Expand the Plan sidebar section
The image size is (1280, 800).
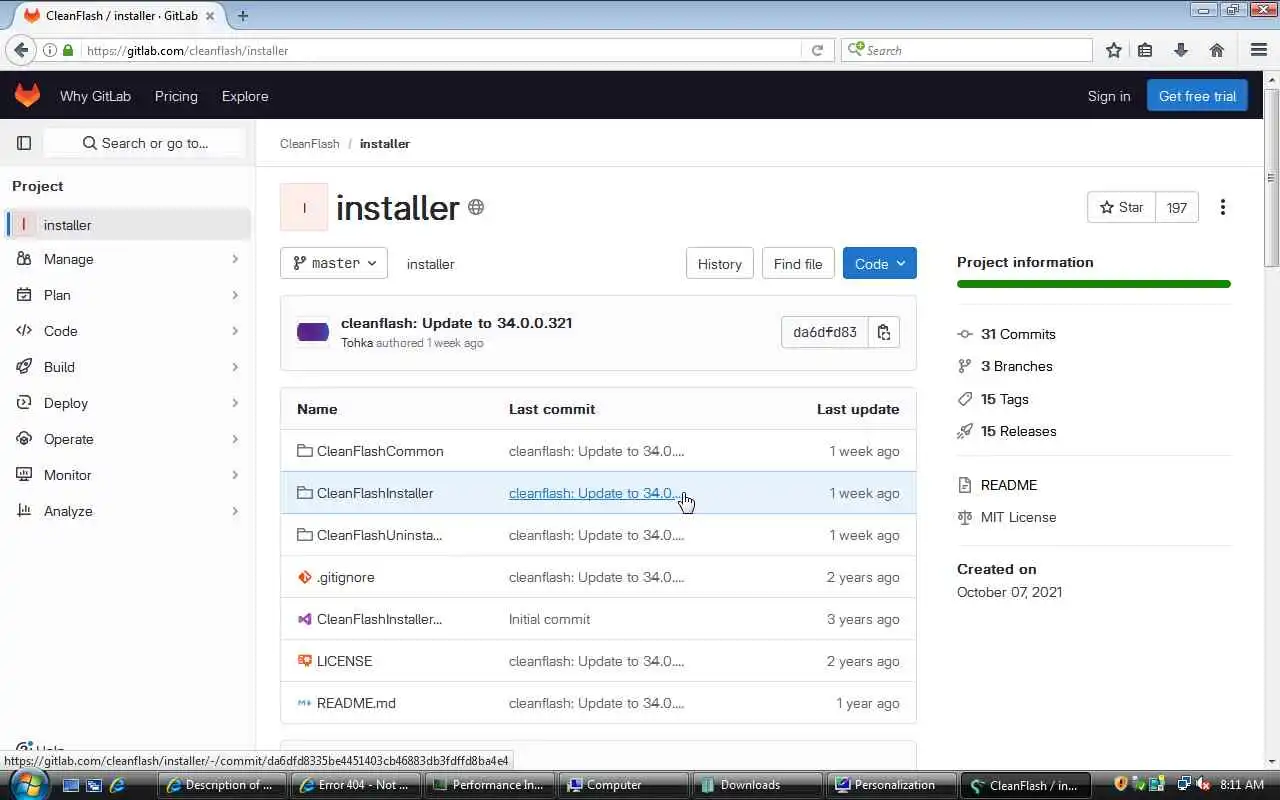(x=127, y=295)
